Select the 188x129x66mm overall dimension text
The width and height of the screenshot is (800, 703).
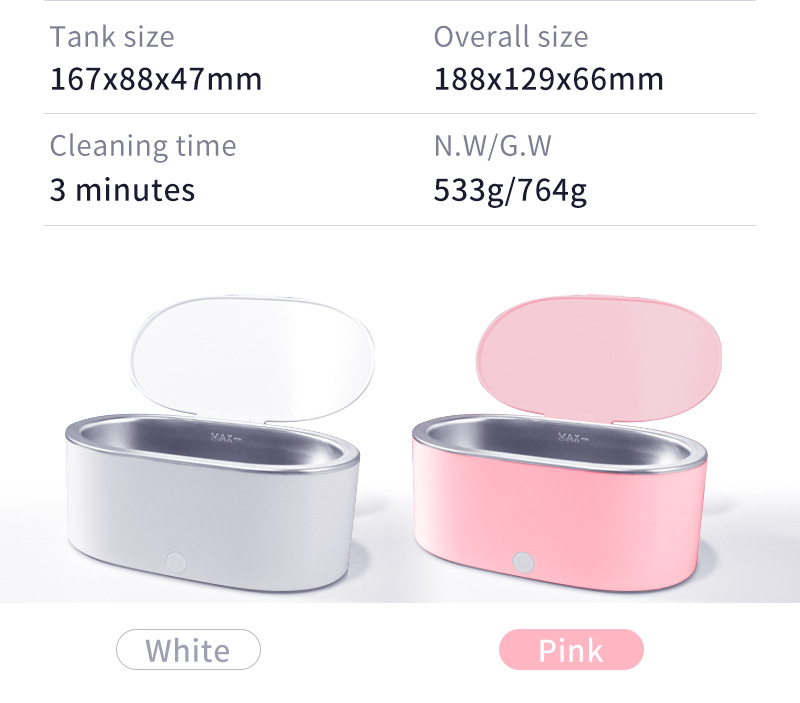point(548,80)
